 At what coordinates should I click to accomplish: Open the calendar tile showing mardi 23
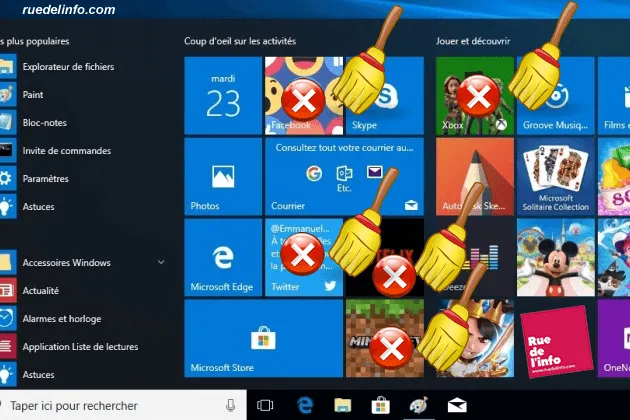(x=223, y=96)
